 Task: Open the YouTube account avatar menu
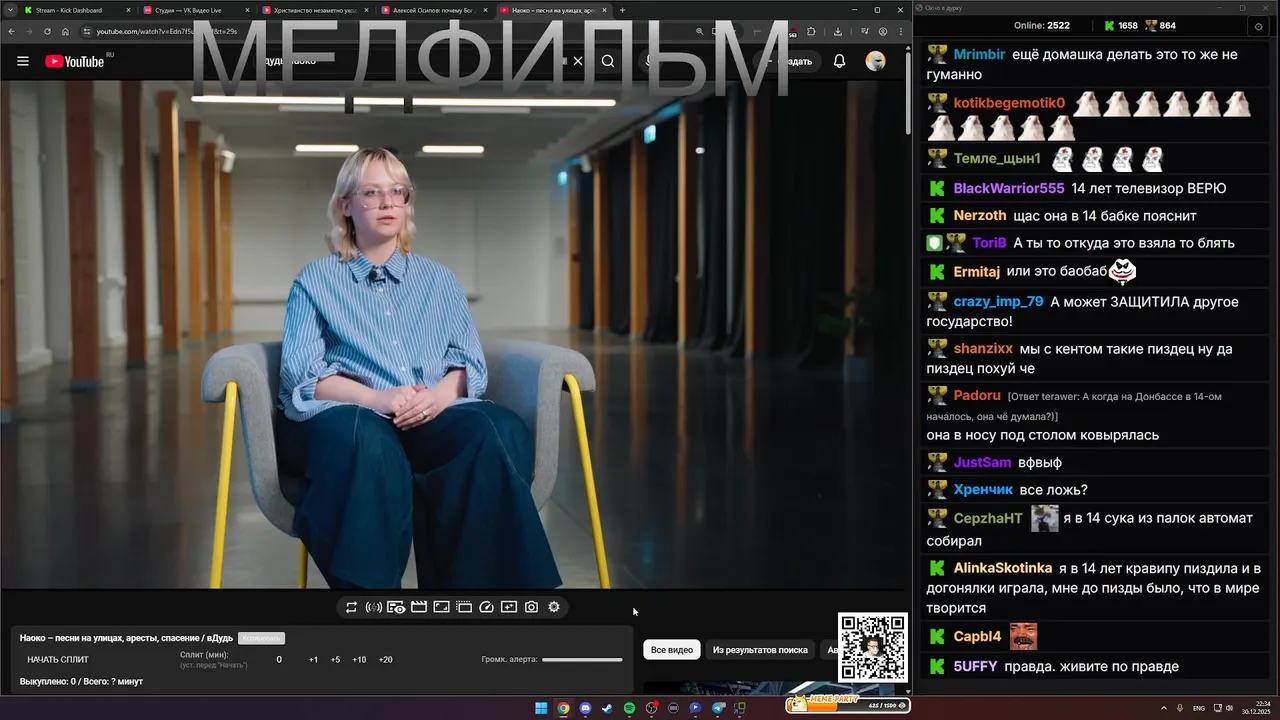coord(875,61)
